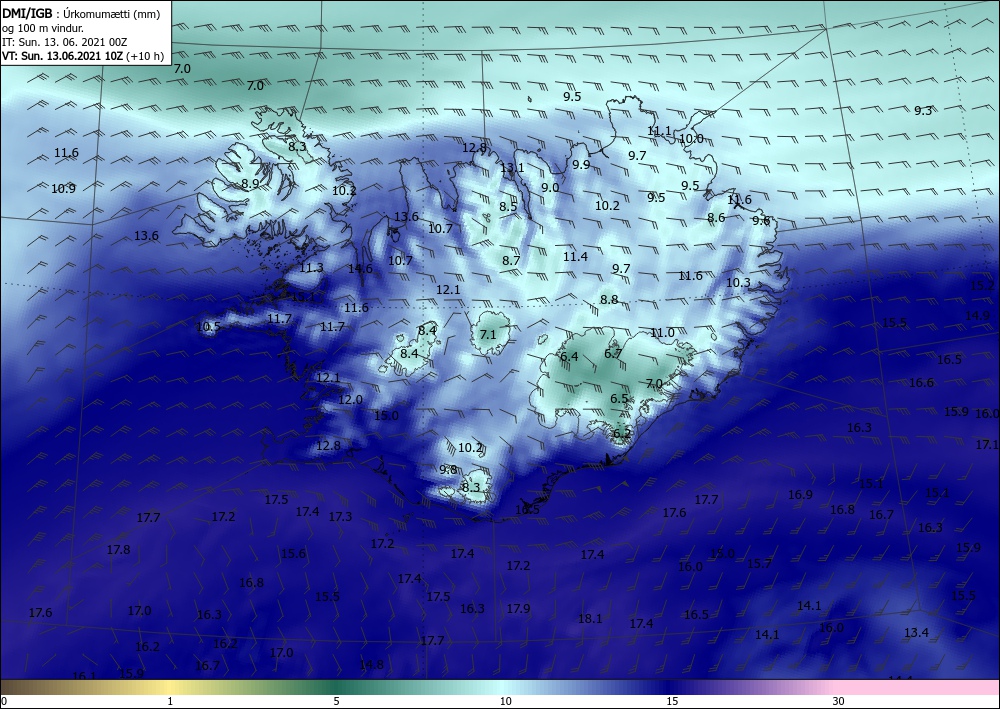Click the map value 6.4

[x=569, y=357]
